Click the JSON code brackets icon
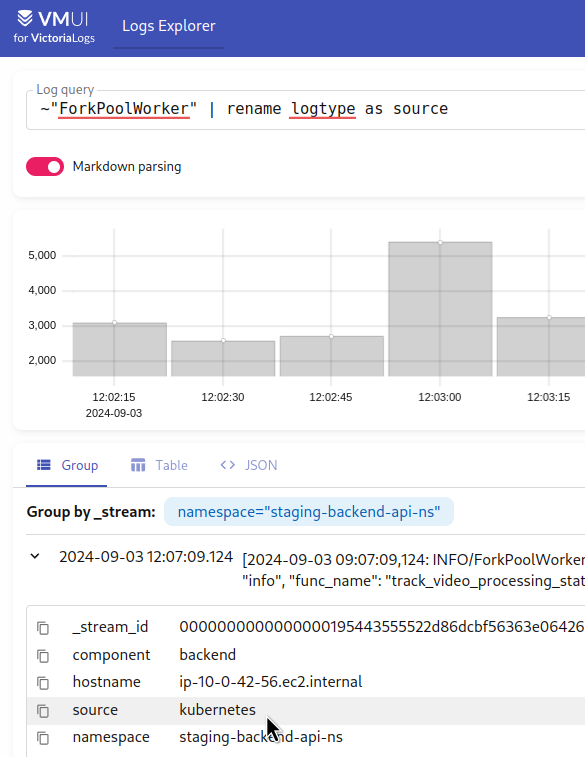The image size is (585, 757). pyautogui.click(x=227, y=465)
